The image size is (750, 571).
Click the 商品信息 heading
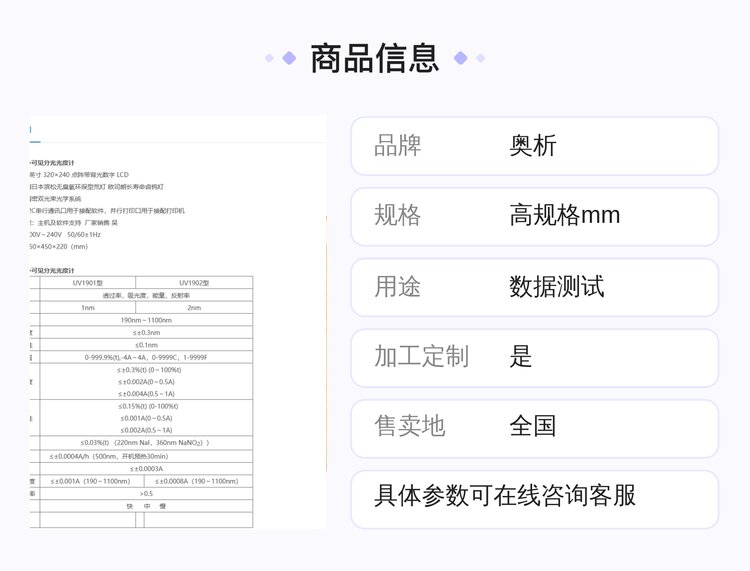click(375, 58)
